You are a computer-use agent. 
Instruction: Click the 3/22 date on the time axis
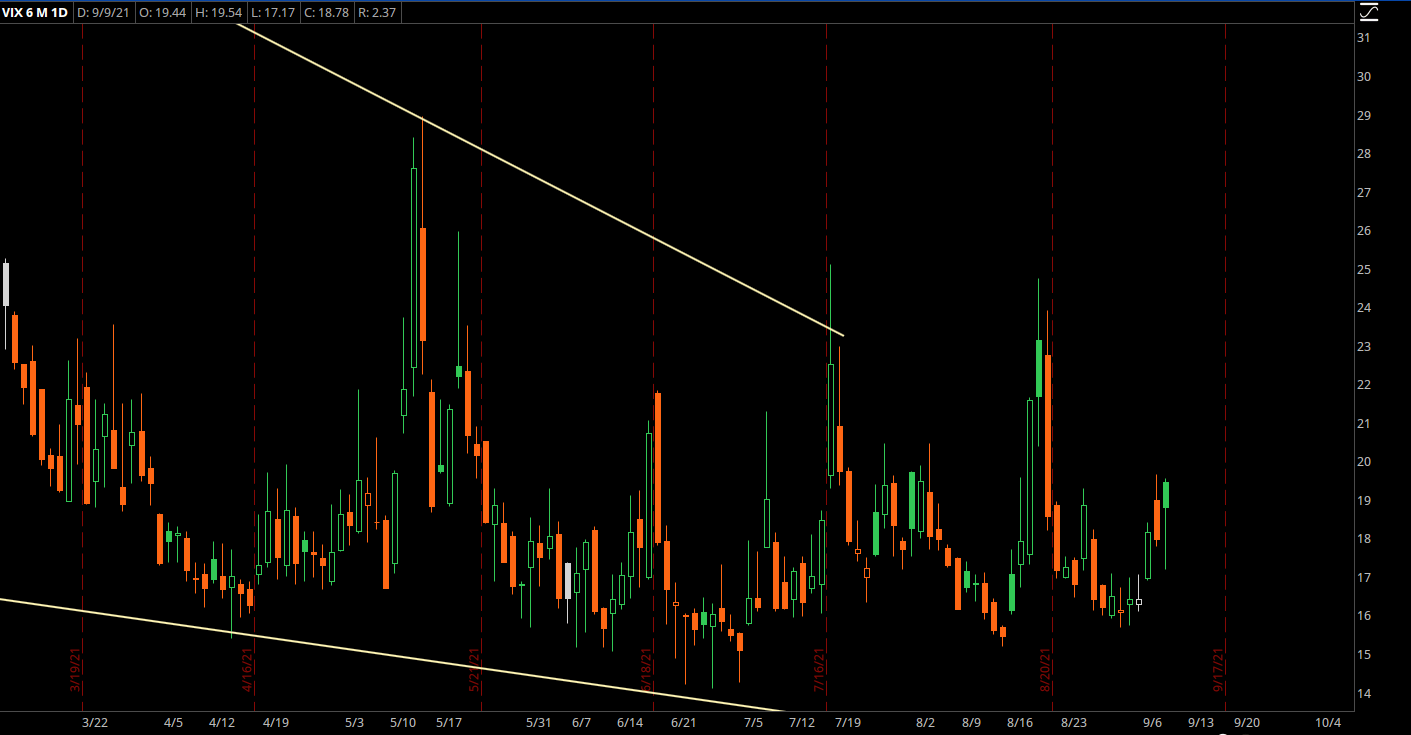(94, 722)
